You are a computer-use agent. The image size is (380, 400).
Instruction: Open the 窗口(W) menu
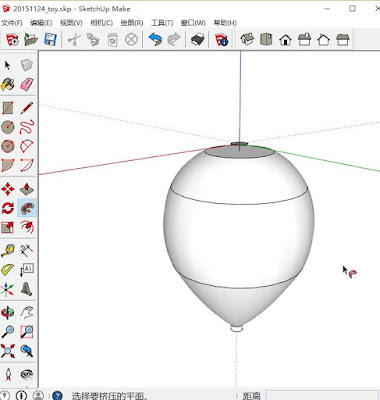click(x=193, y=23)
